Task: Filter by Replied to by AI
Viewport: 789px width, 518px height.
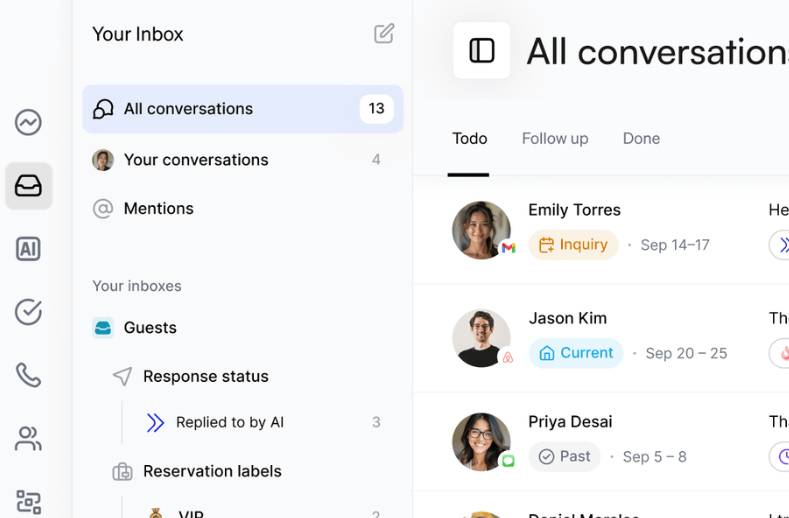Action: (x=262, y=422)
